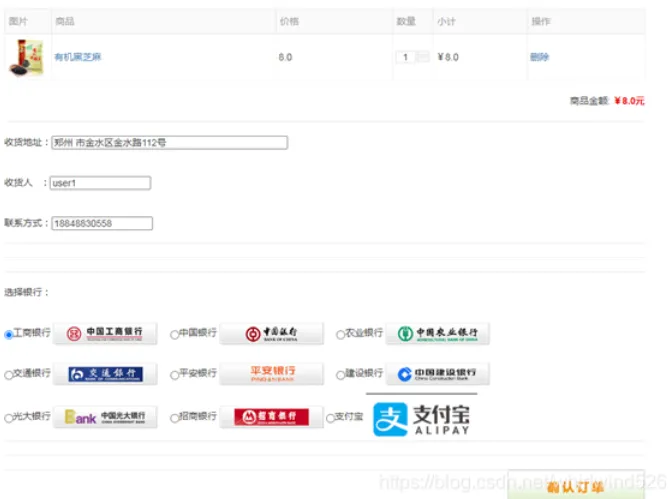The width and height of the screenshot is (671, 499).
Task: Open the 有机黑芝麻 product link
Action: tap(78, 57)
